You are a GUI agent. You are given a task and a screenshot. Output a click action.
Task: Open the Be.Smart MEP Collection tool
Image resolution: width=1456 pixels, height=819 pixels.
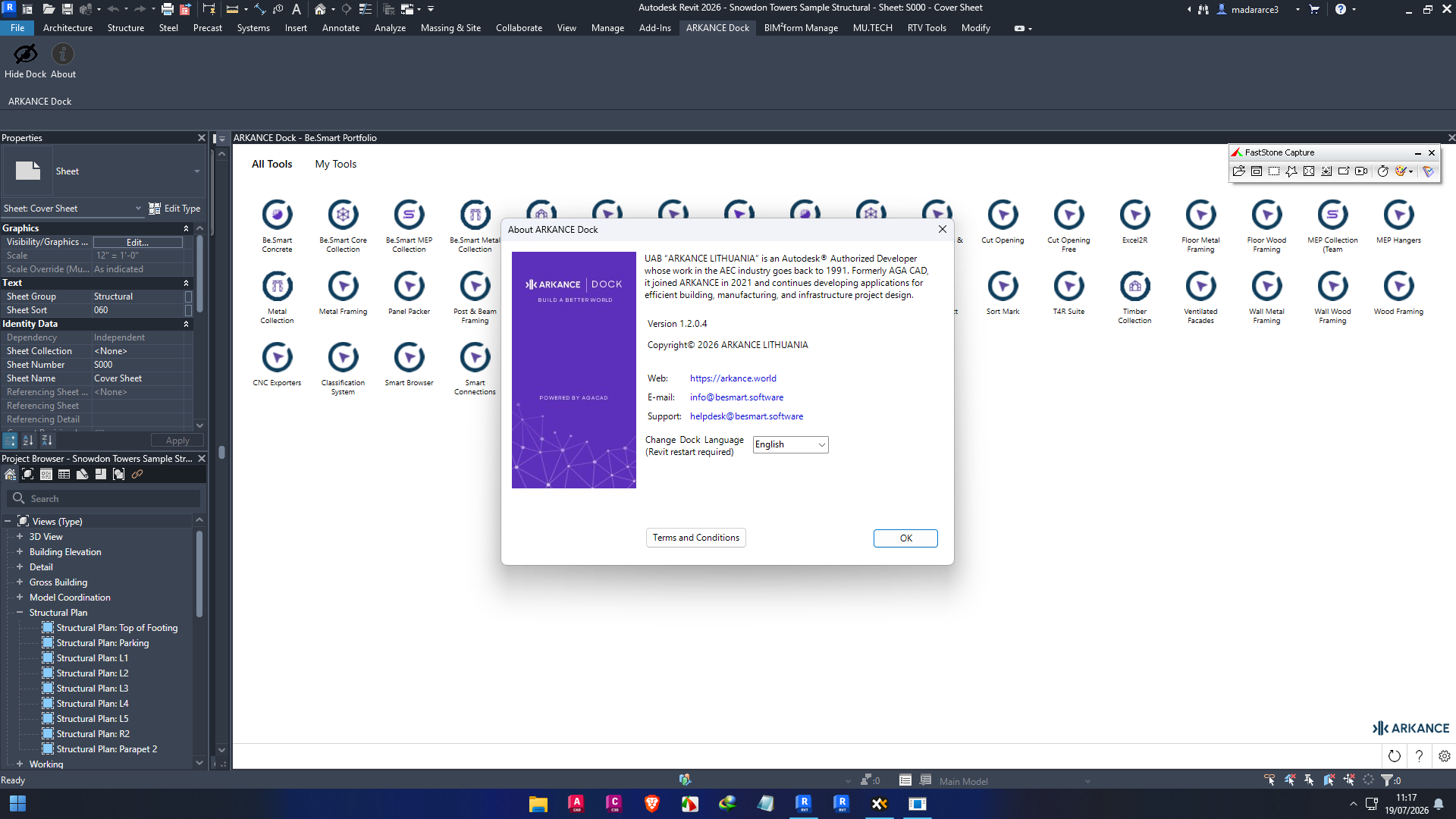click(x=409, y=225)
